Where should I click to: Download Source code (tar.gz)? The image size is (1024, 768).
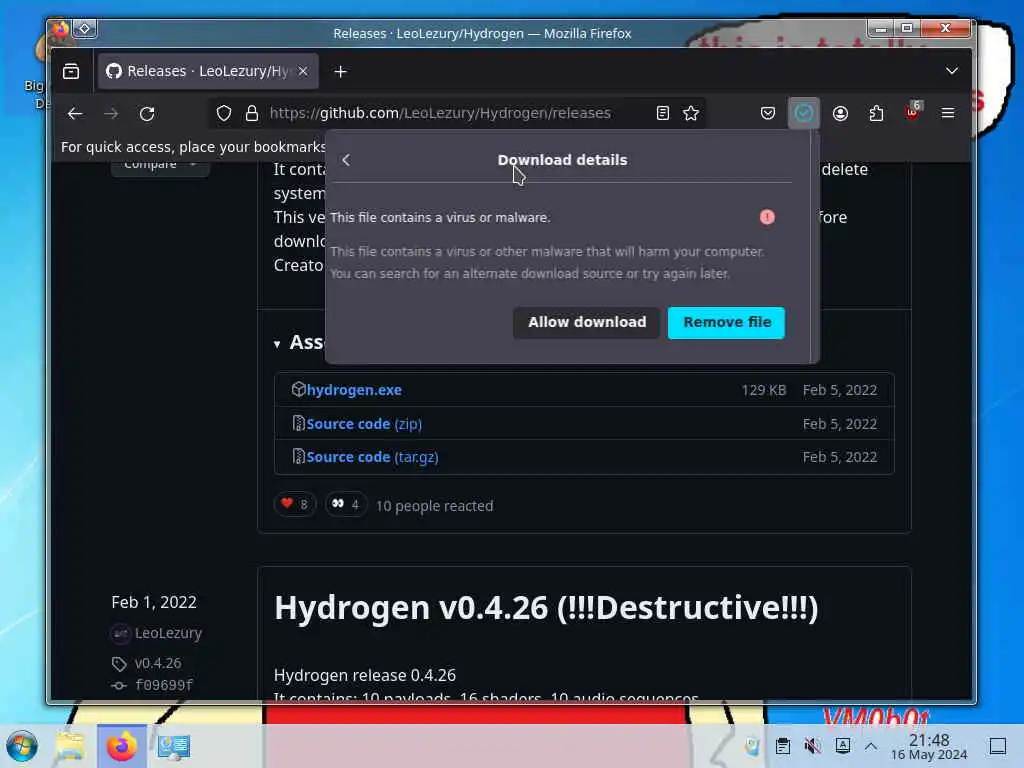click(372, 457)
